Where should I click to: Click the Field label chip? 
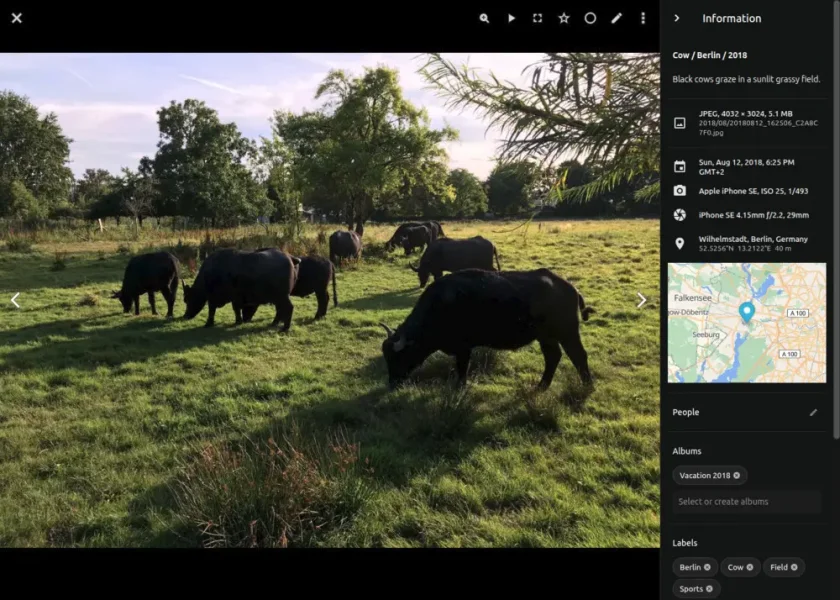783,567
